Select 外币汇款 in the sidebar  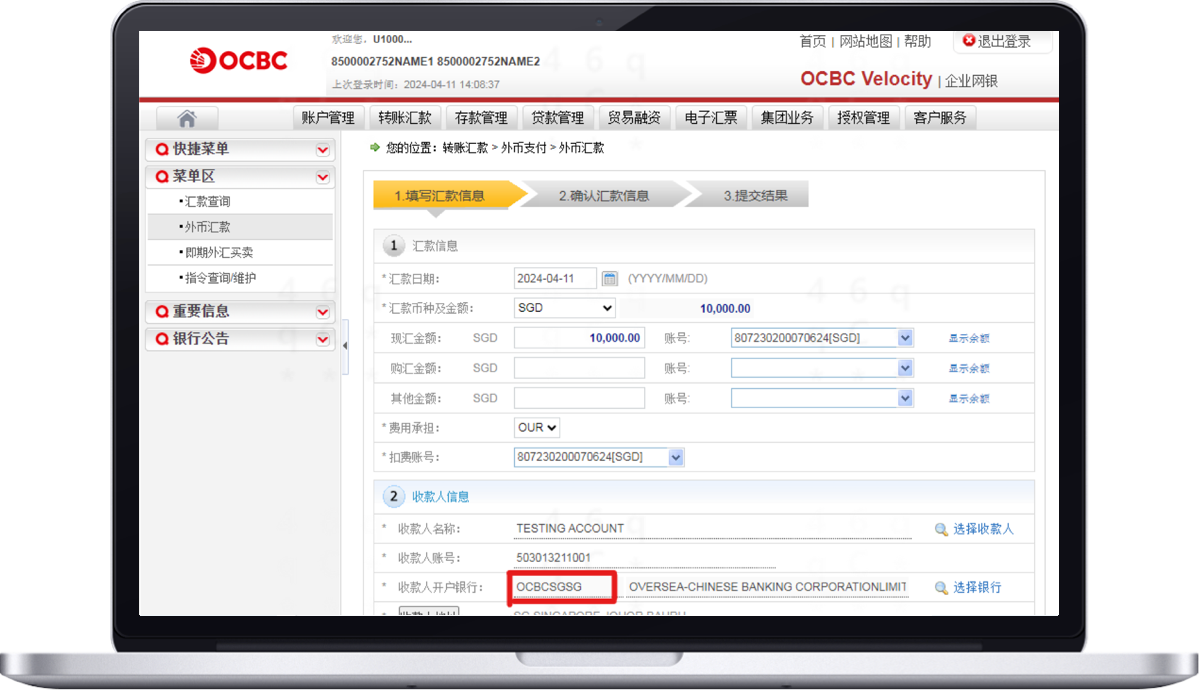(240, 227)
